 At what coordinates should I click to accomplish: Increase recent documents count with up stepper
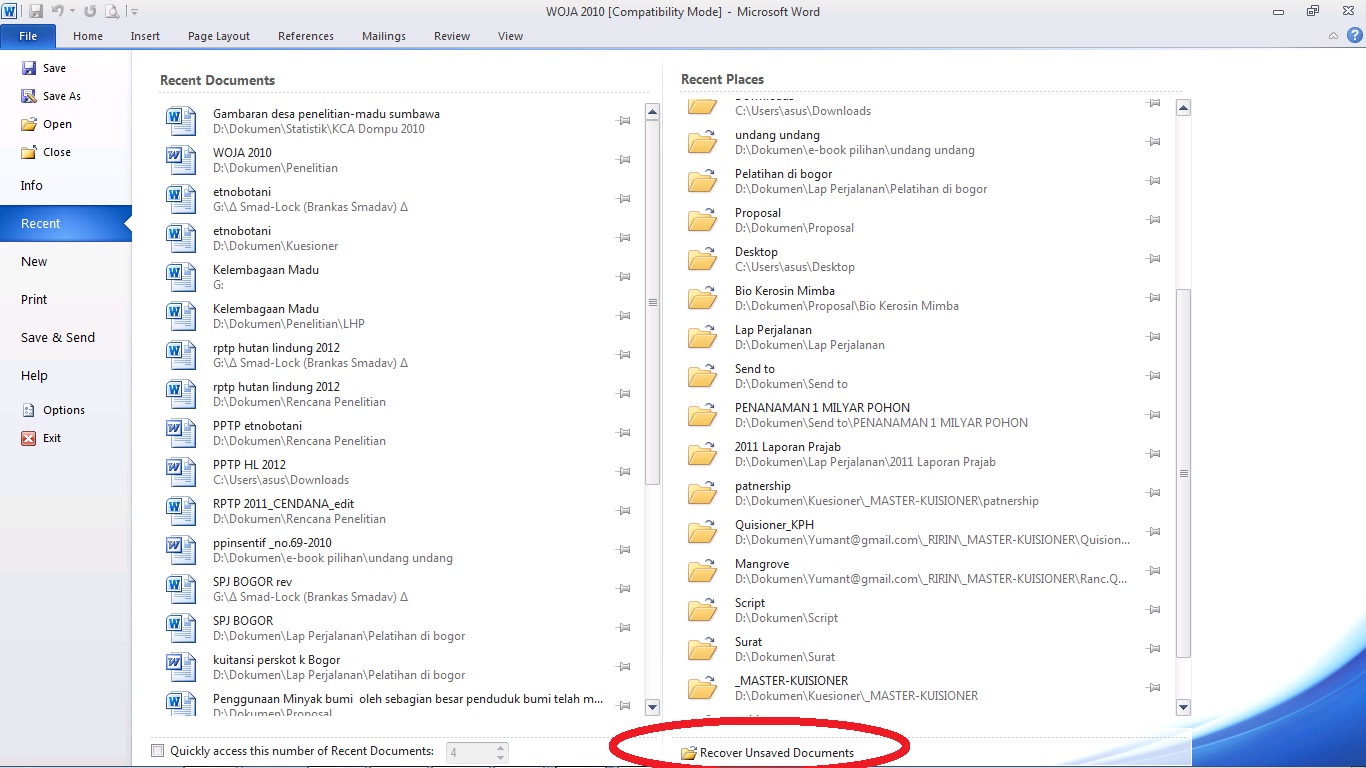pos(501,747)
